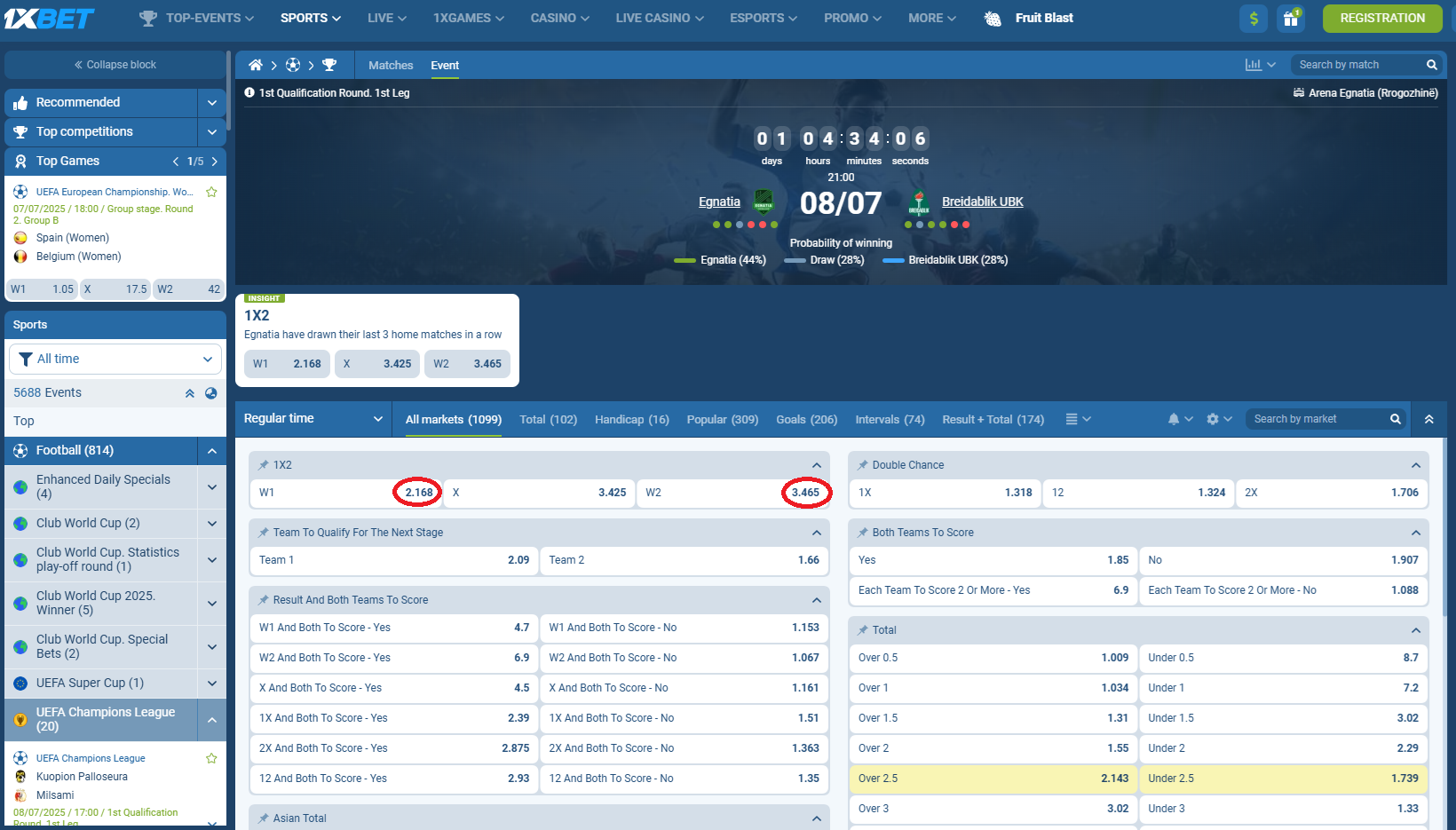Pin the Double Chance market

(863, 465)
